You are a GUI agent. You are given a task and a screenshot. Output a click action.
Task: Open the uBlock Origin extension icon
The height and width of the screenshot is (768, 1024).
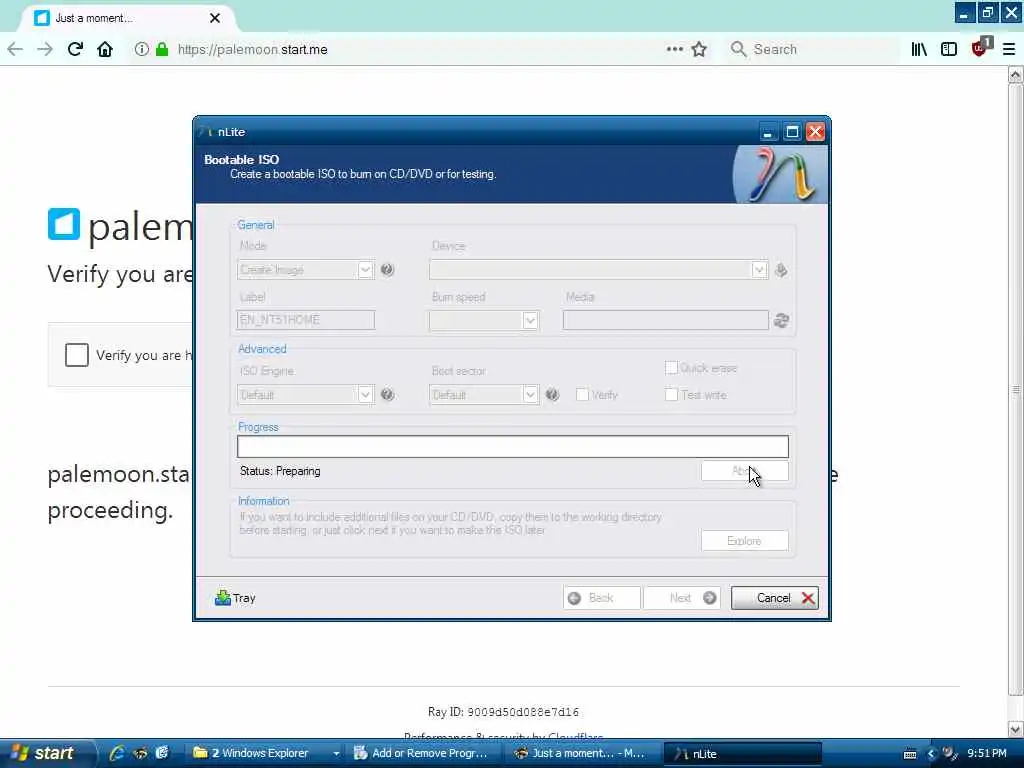tap(980, 47)
